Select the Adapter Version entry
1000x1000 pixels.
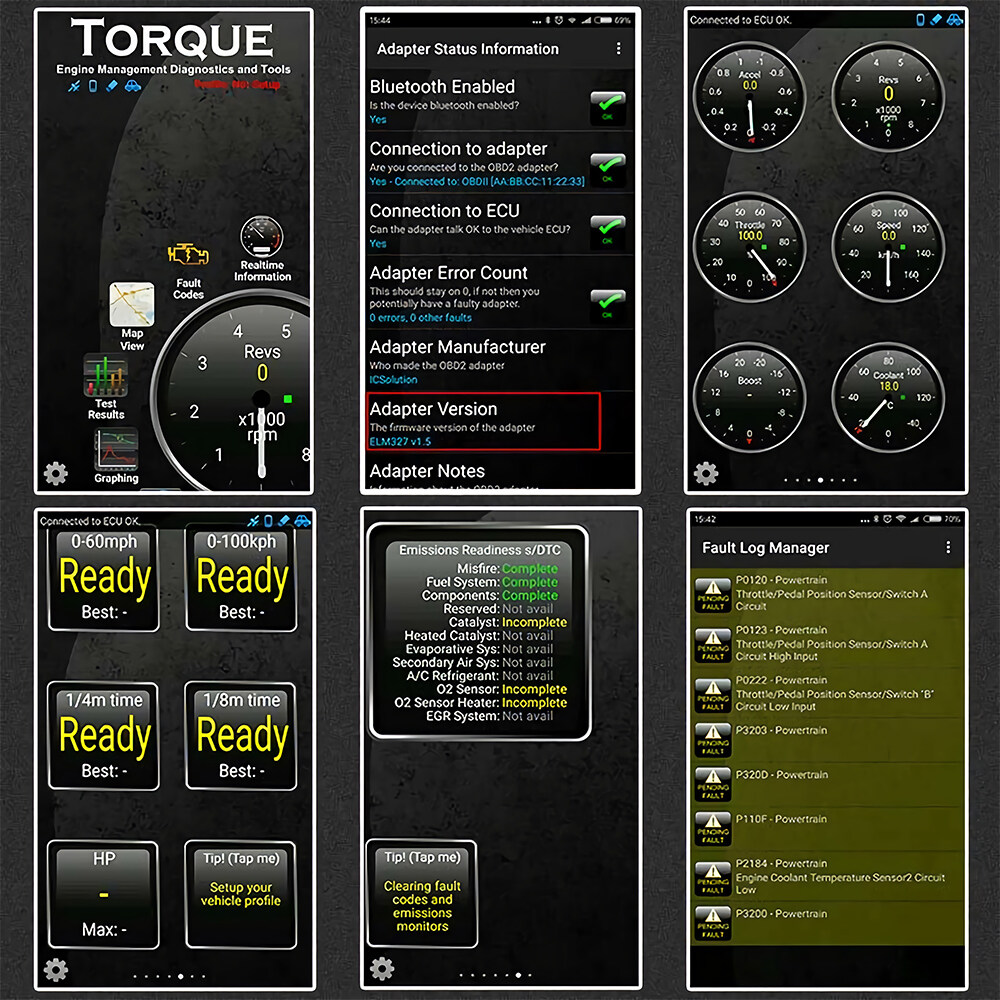(483, 421)
